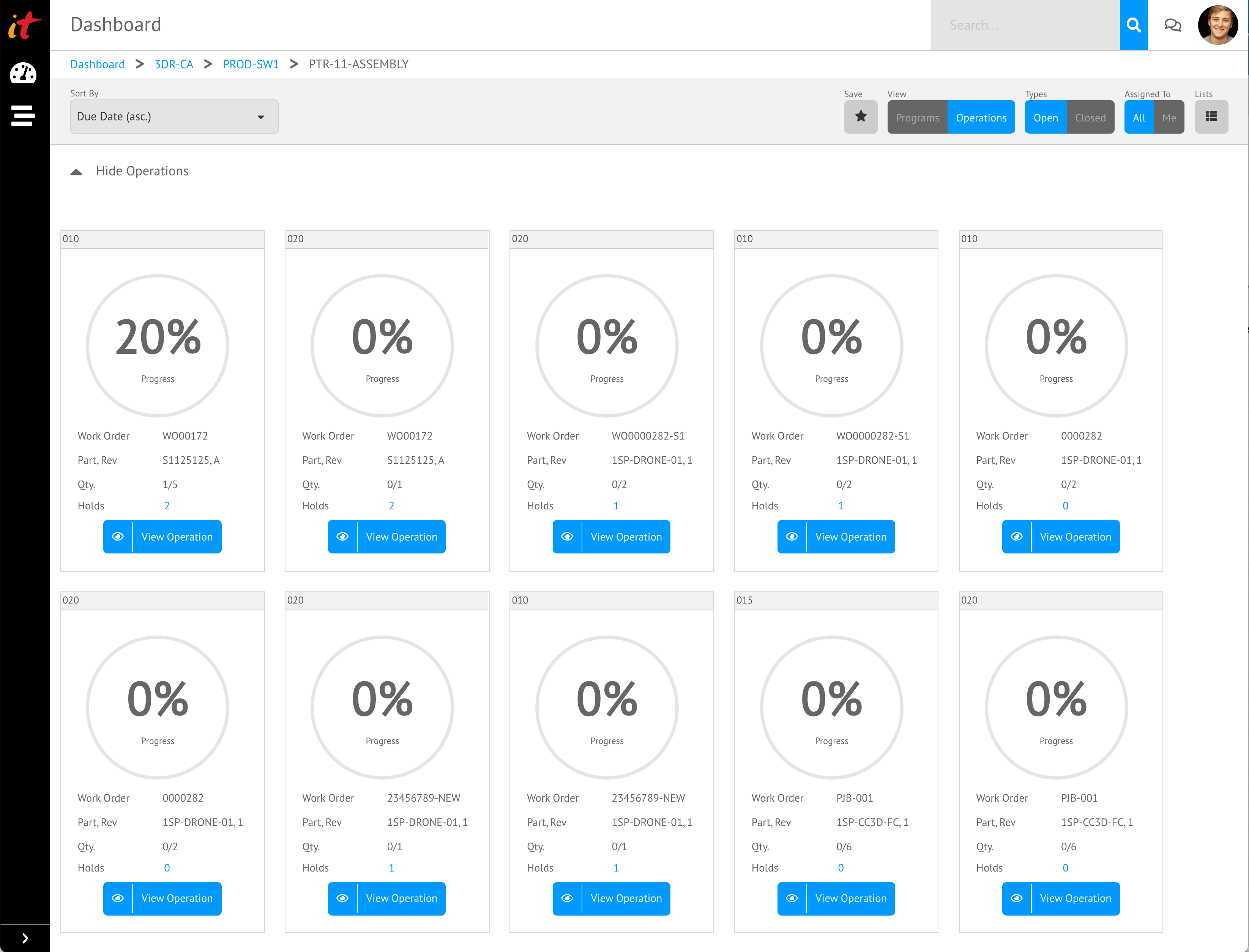View Operation for WO0000282-S1 operation 010
This screenshot has width=1249, height=952.
[x=836, y=537]
